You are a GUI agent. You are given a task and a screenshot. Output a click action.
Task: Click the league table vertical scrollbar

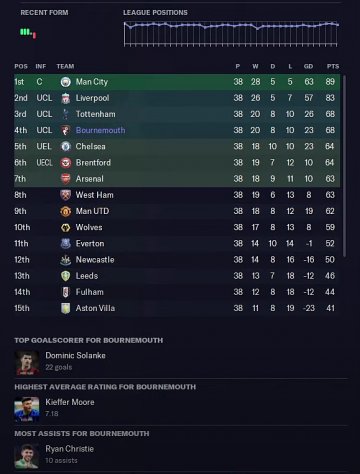pos(344,166)
